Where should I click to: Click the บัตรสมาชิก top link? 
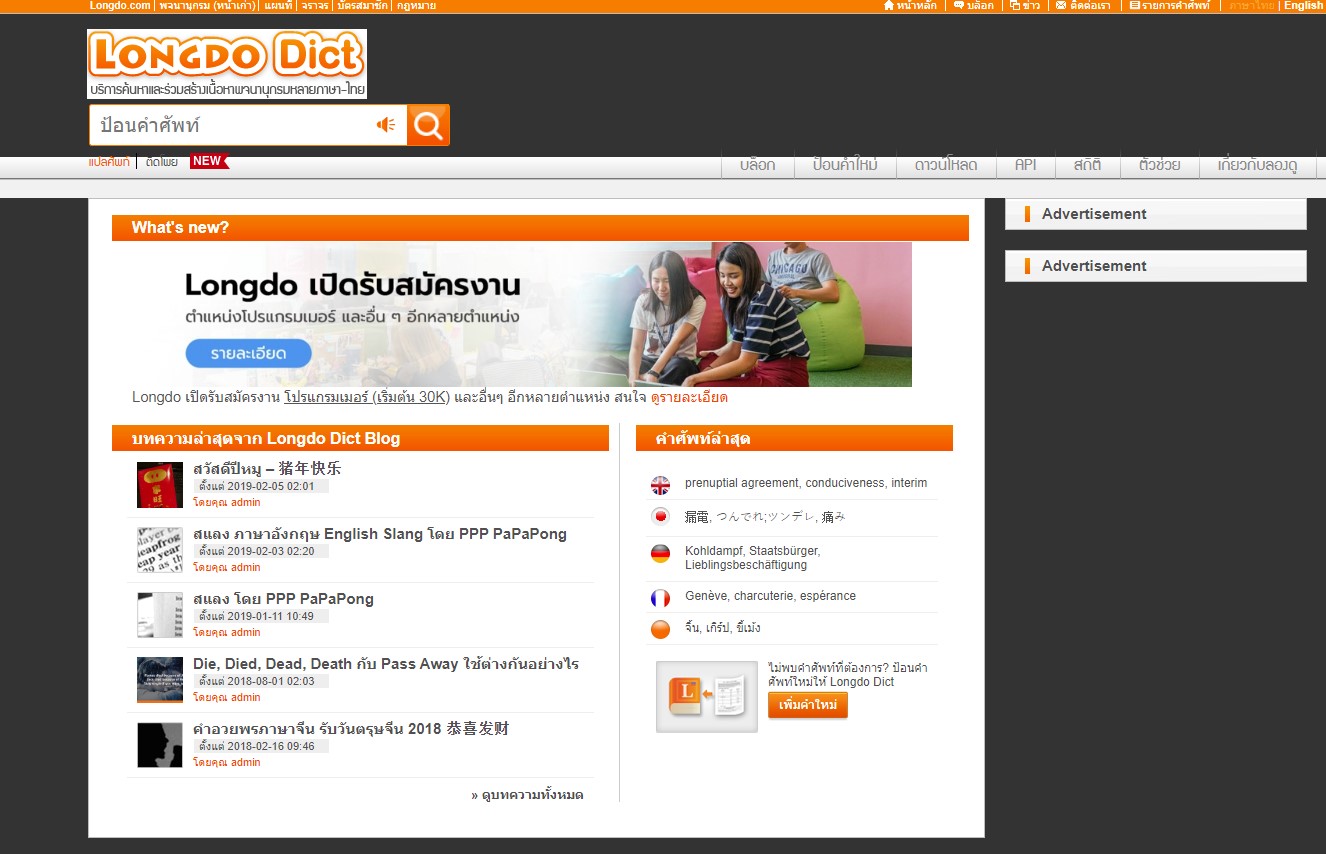point(363,6)
